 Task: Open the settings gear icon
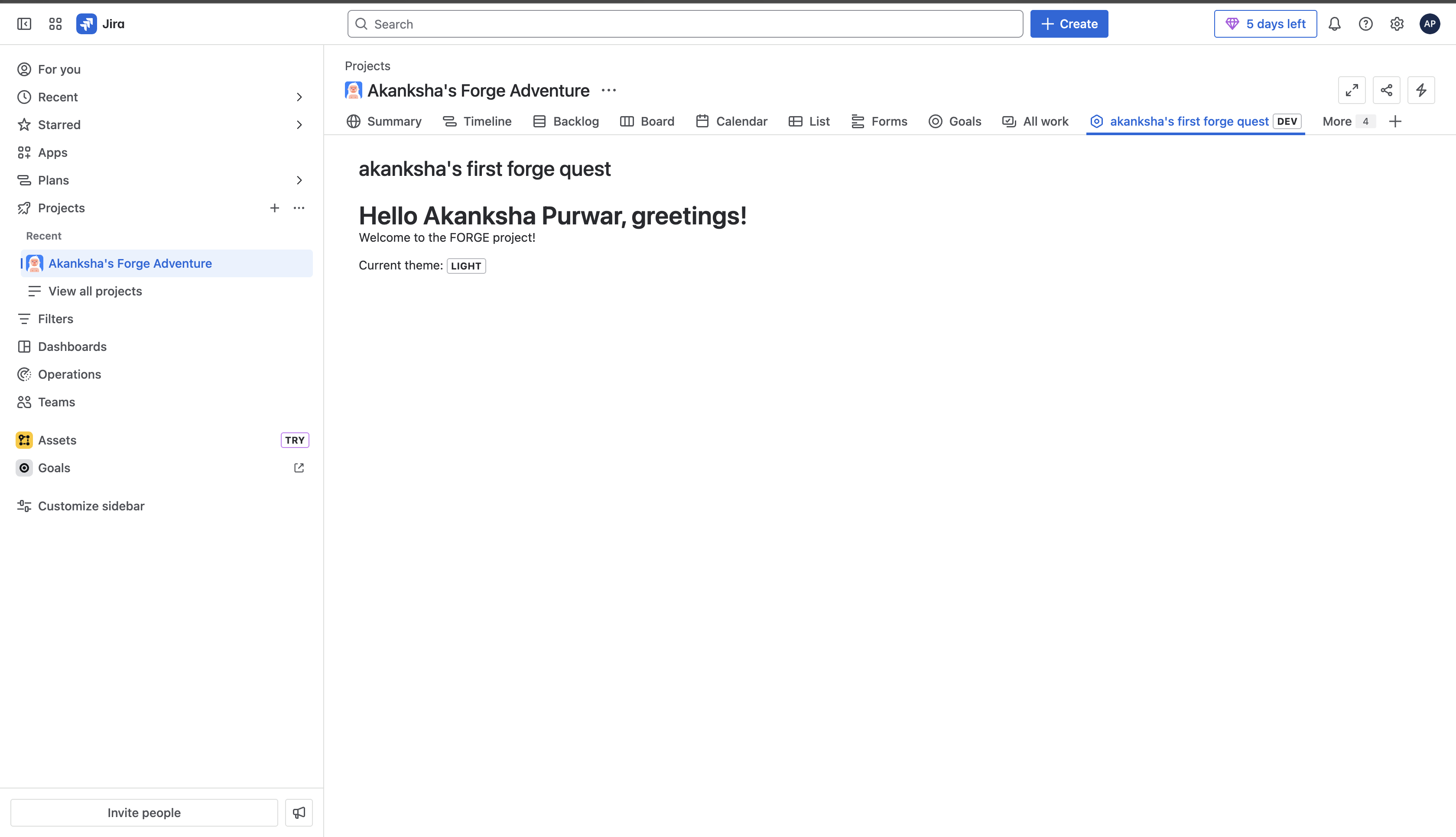(1396, 23)
